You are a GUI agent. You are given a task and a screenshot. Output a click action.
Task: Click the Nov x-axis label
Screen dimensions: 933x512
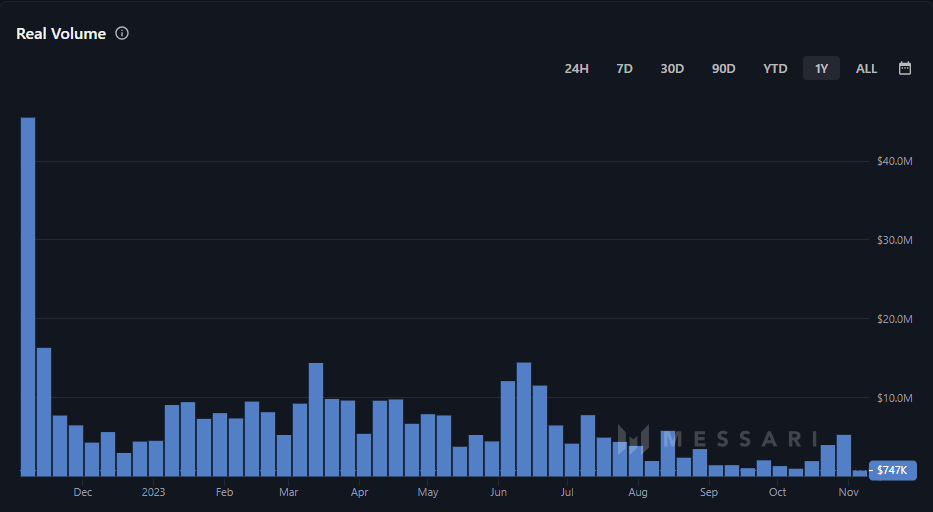(849, 492)
